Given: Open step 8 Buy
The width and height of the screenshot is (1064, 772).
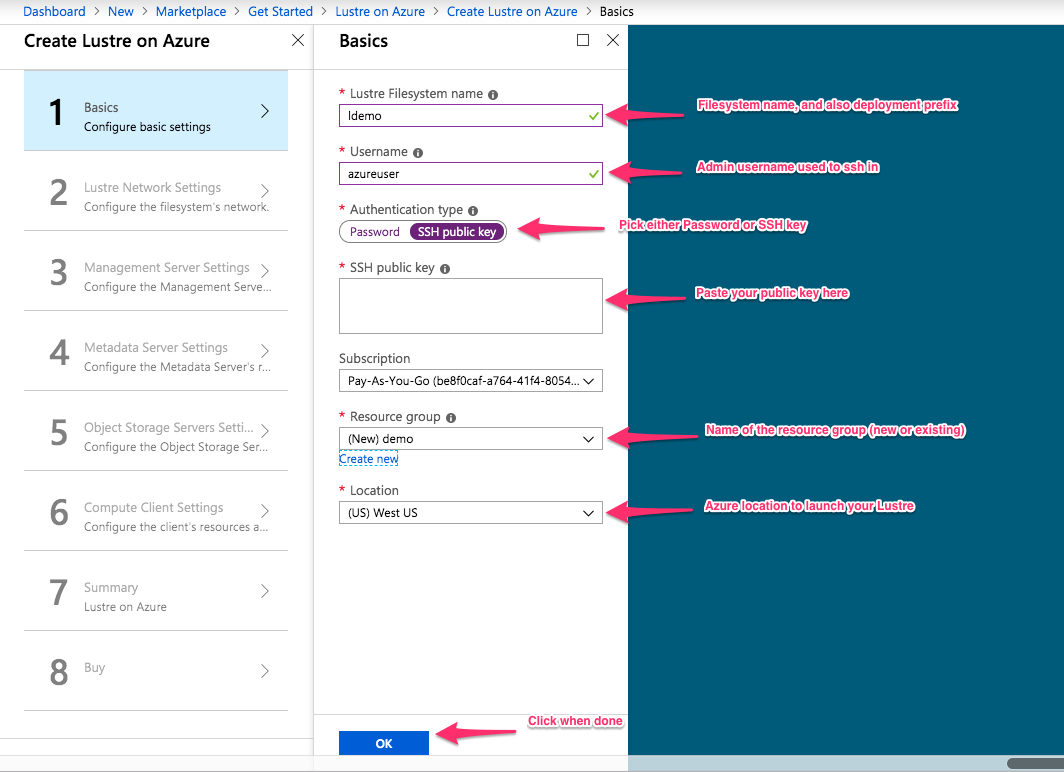Looking at the screenshot, I should pyautogui.click(x=155, y=671).
